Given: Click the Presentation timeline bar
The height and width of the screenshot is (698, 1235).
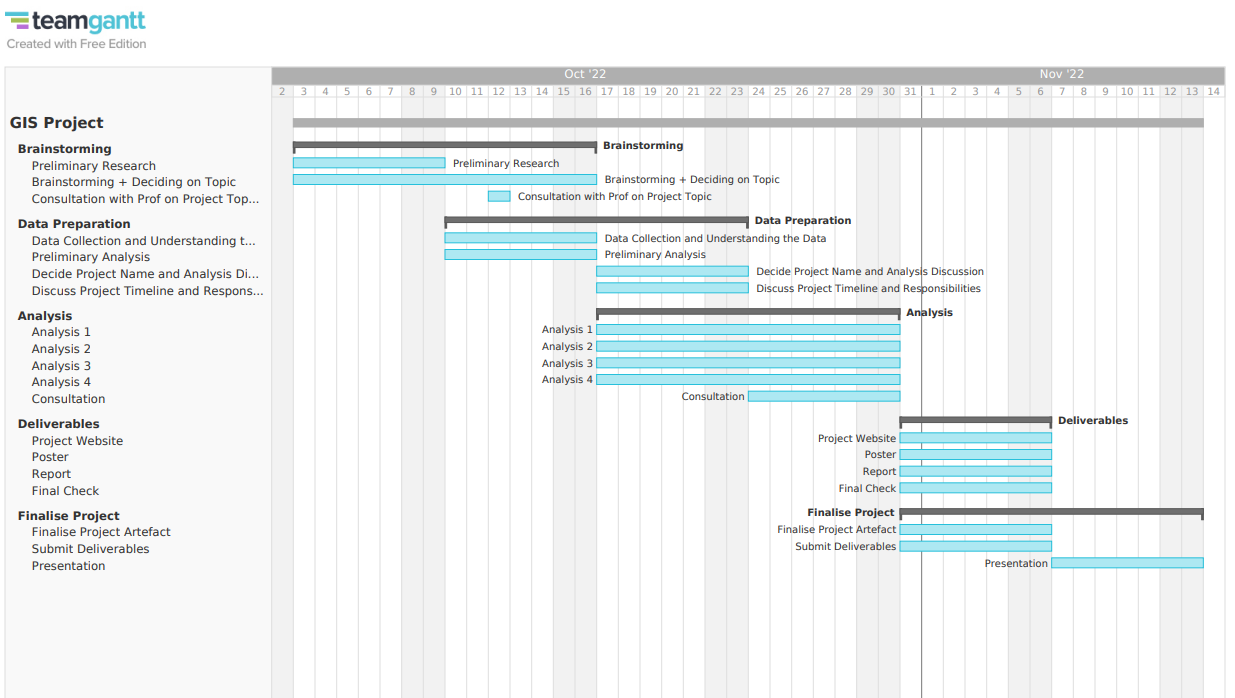Looking at the screenshot, I should [1127, 563].
